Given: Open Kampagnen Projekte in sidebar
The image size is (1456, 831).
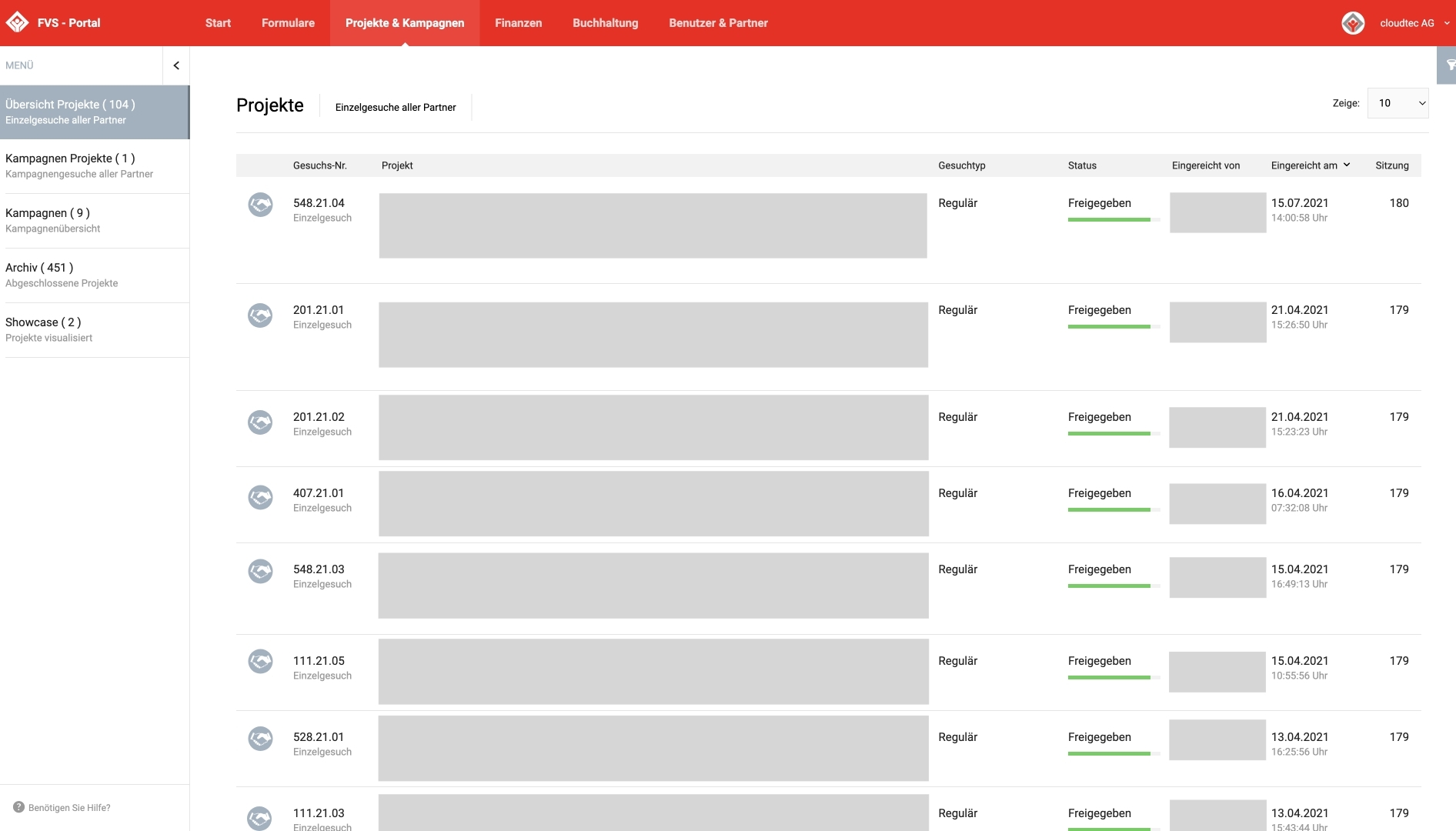Looking at the screenshot, I should [x=78, y=165].
